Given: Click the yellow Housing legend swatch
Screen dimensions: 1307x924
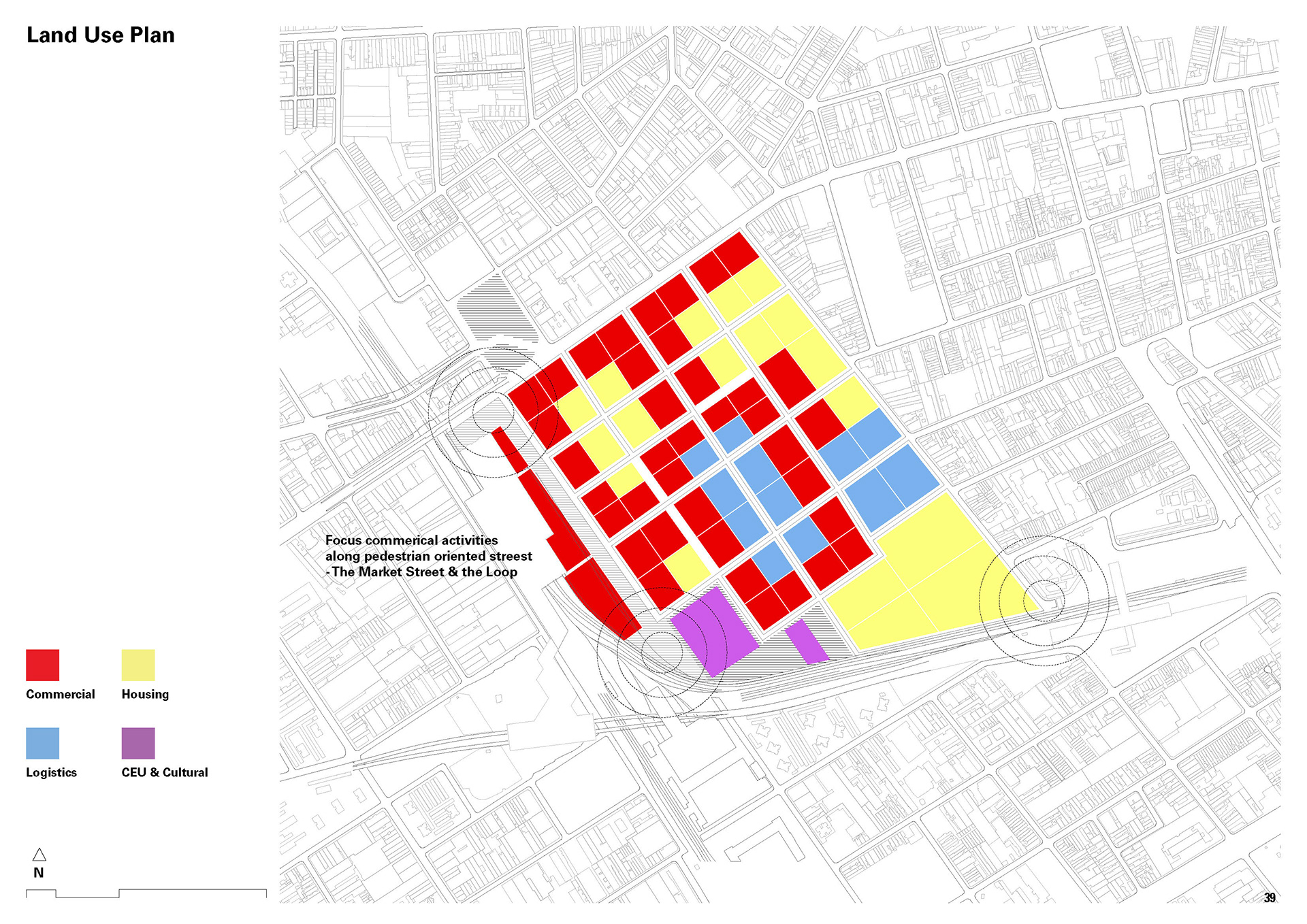Looking at the screenshot, I should pos(138,665).
